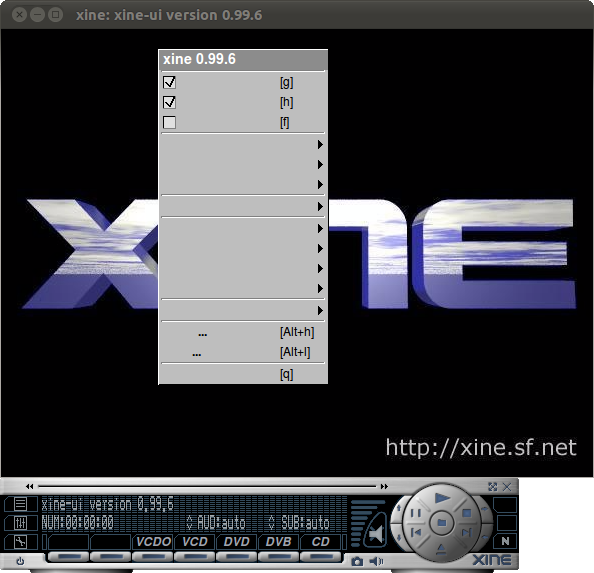The height and width of the screenshot is (573, 594).
Task: Stop playback with the square button
Action: point(467,513)
